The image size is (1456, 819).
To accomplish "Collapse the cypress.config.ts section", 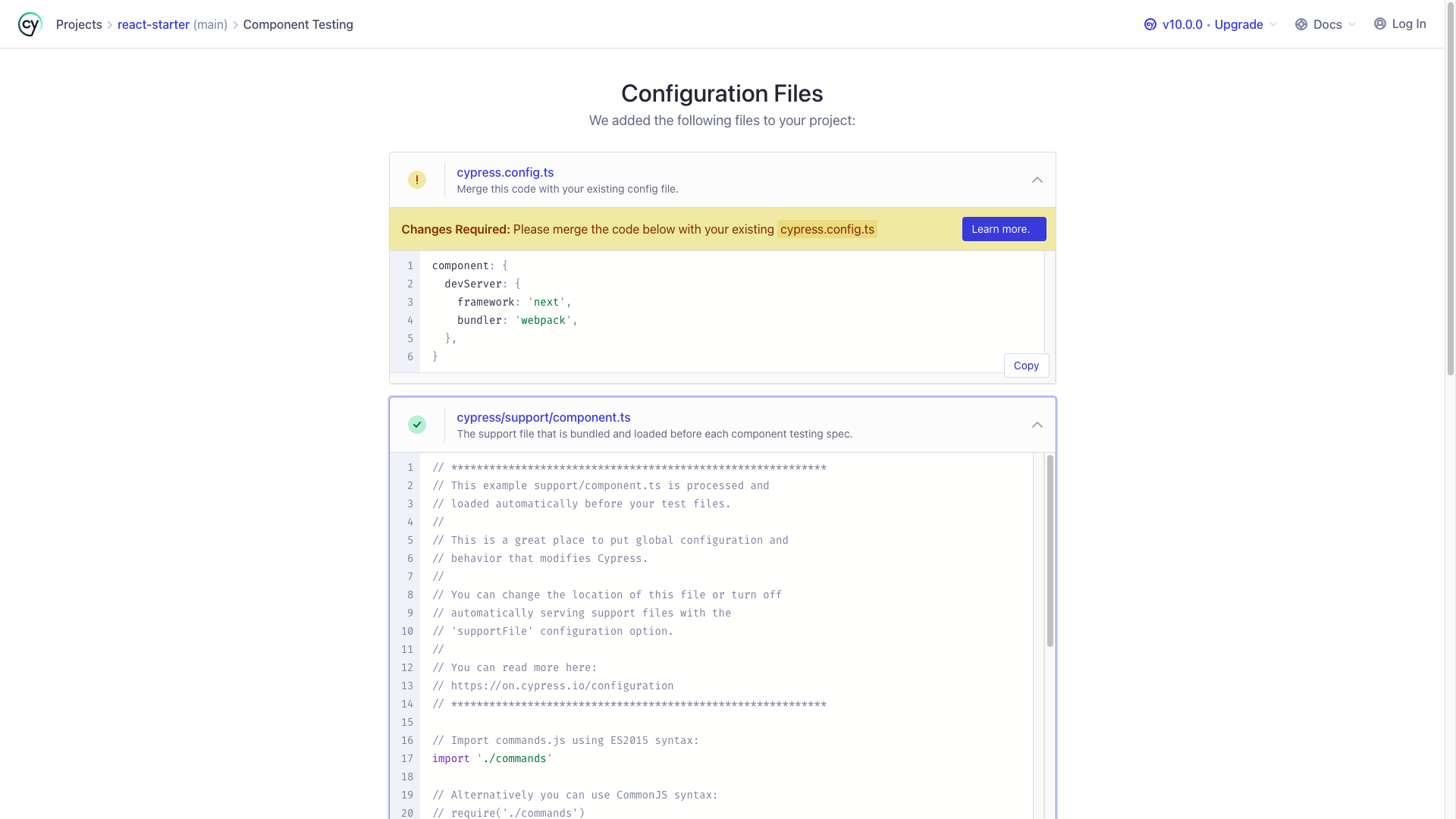I will (x=1037, y=180).
